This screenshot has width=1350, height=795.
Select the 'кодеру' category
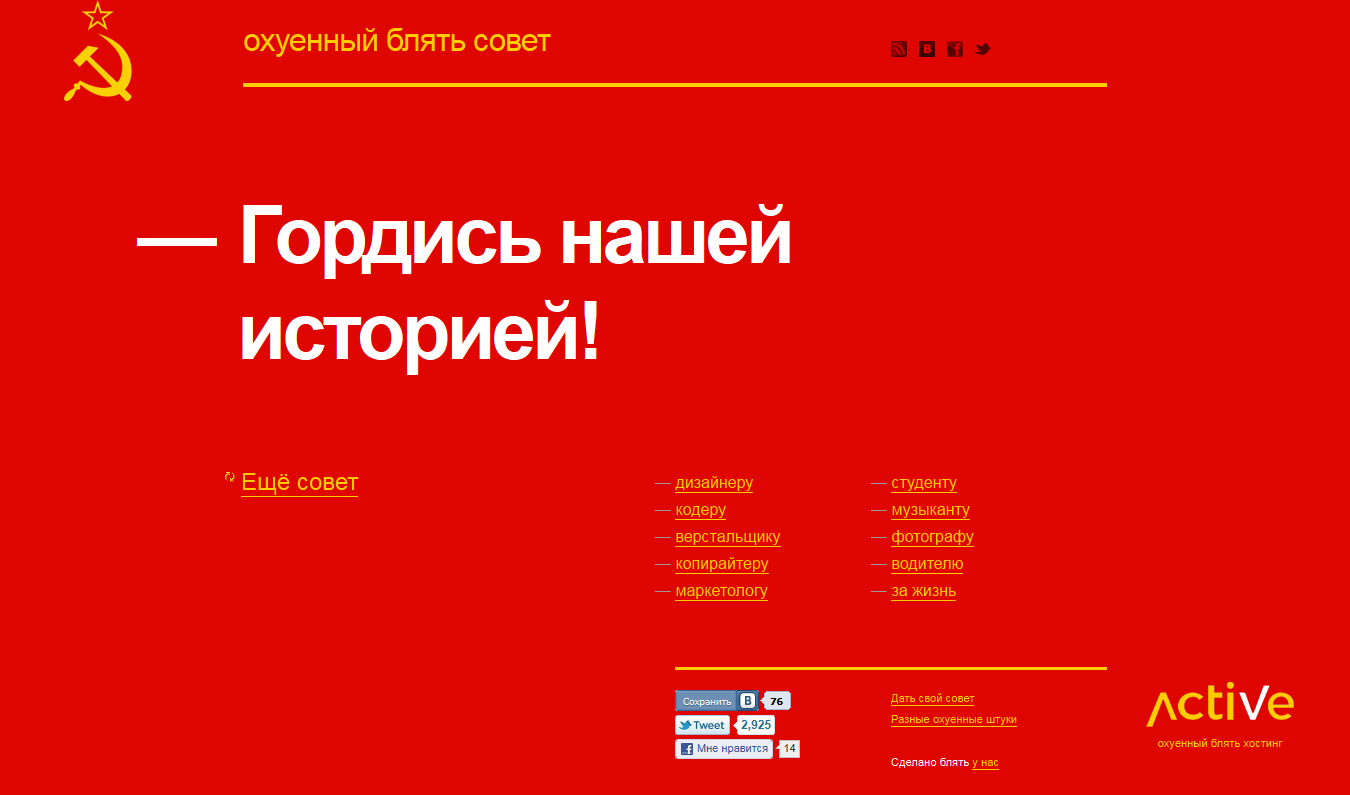(700, 510)
